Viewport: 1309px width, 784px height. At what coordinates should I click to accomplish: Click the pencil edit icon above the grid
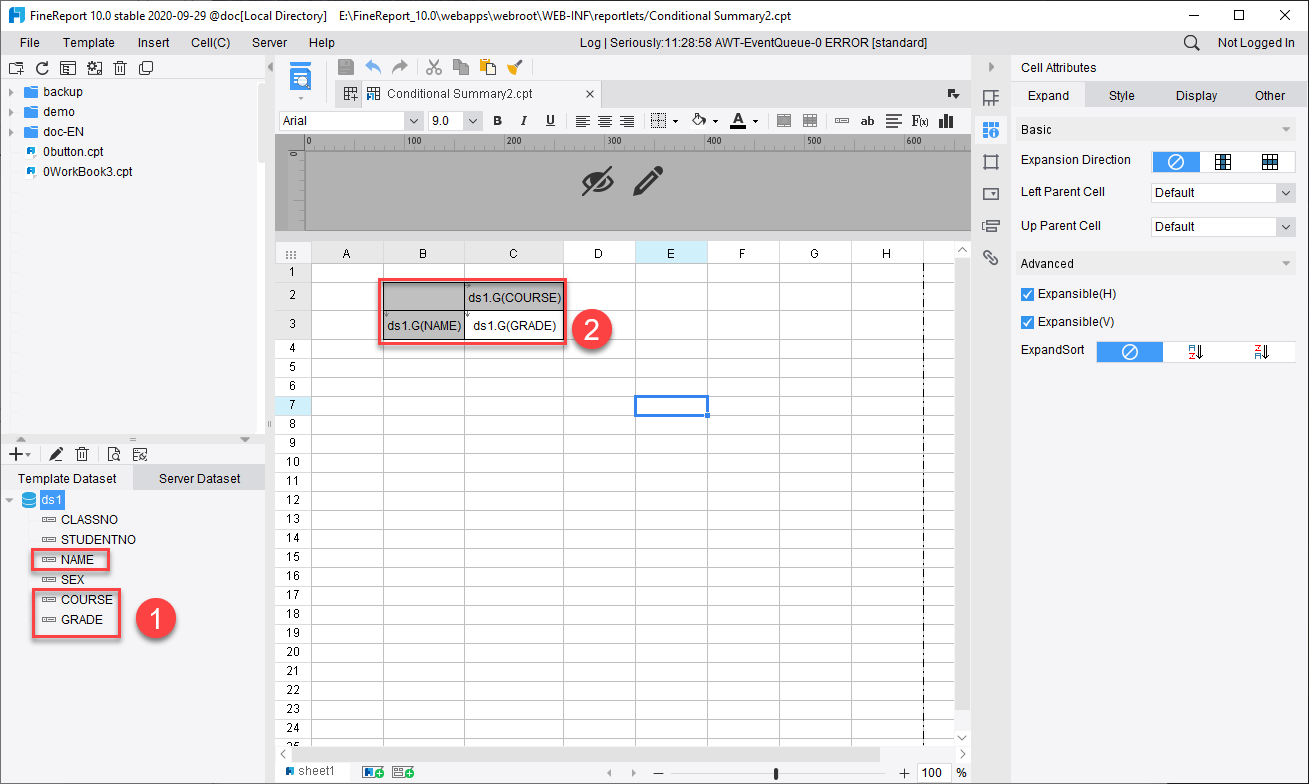tap(648, 181)
